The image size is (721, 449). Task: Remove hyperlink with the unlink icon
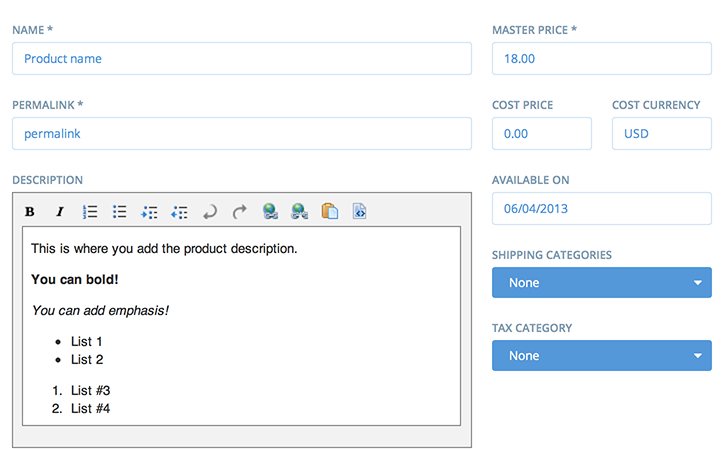pyautogui.click(x=299, y=212)
